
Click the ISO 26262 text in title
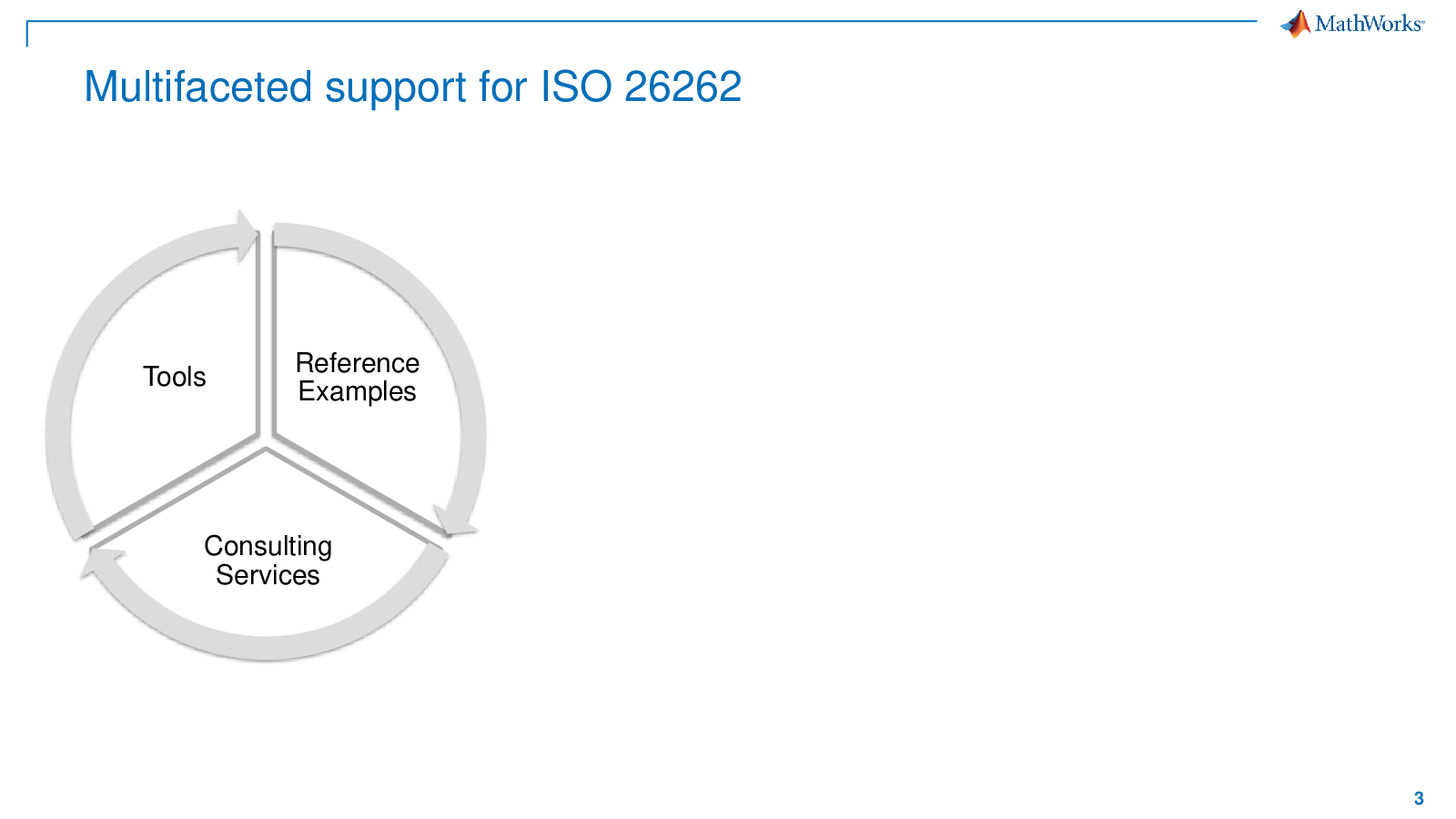click(642, 87)
